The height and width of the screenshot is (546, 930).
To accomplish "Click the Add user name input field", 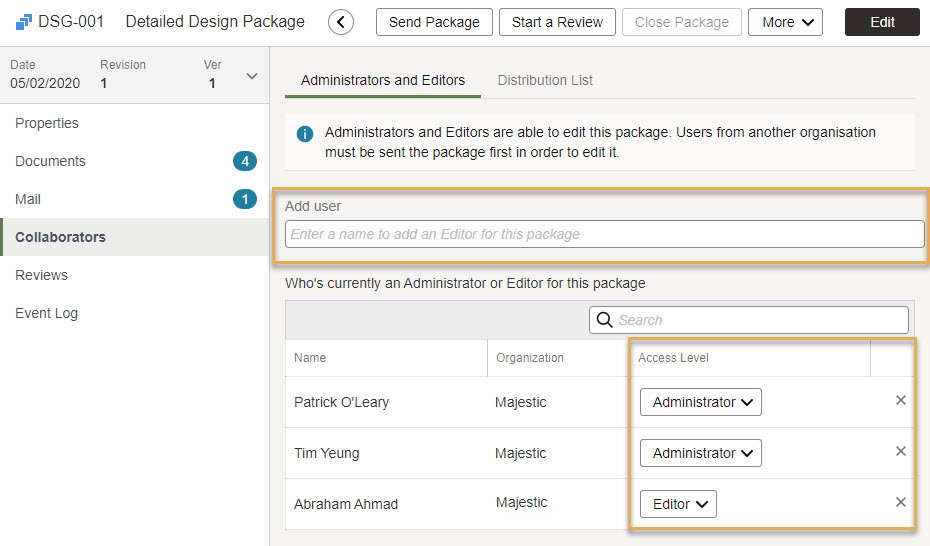I will click(604, 234).
